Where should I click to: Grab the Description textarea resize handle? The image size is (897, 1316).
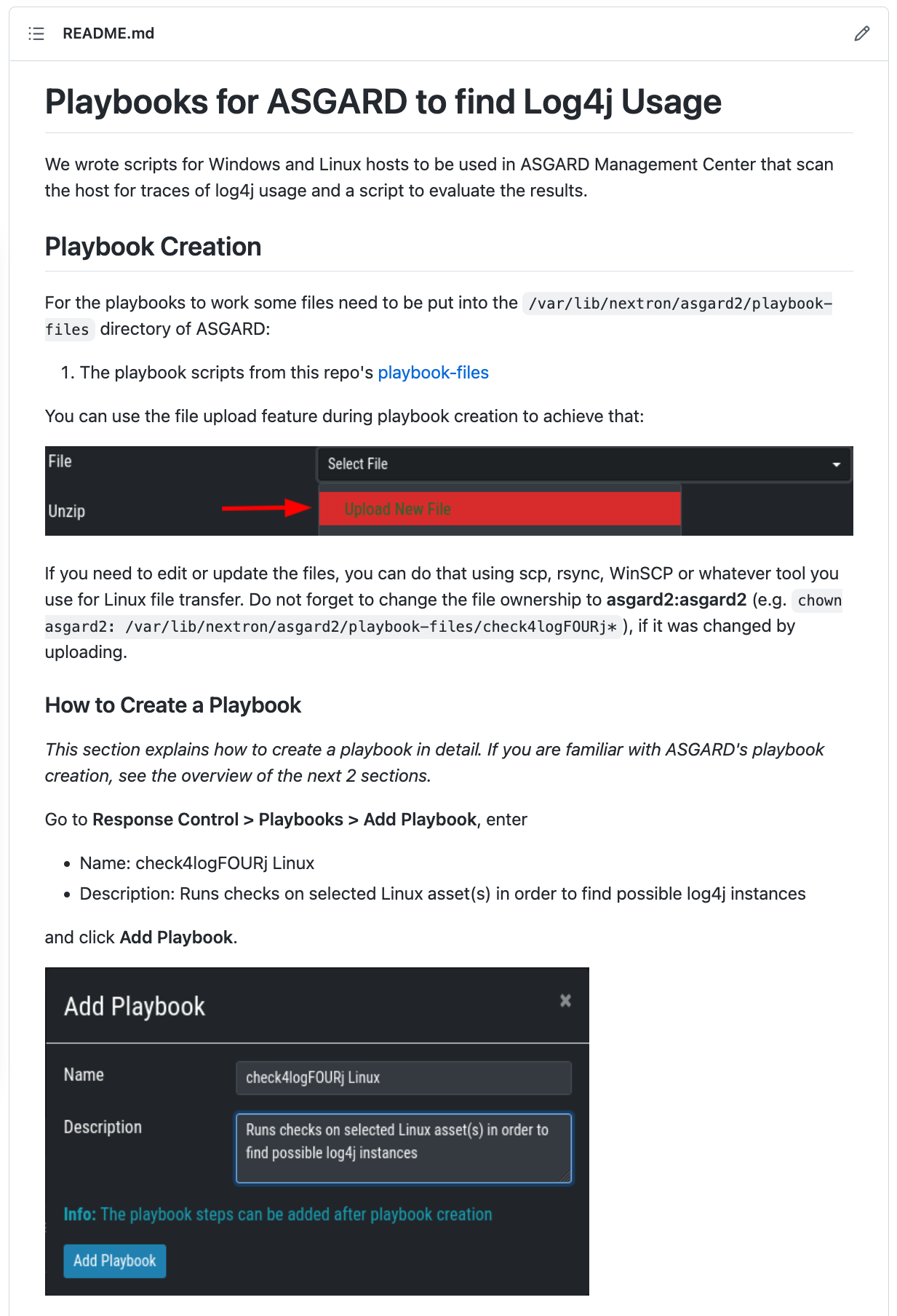click(565, 1177)
